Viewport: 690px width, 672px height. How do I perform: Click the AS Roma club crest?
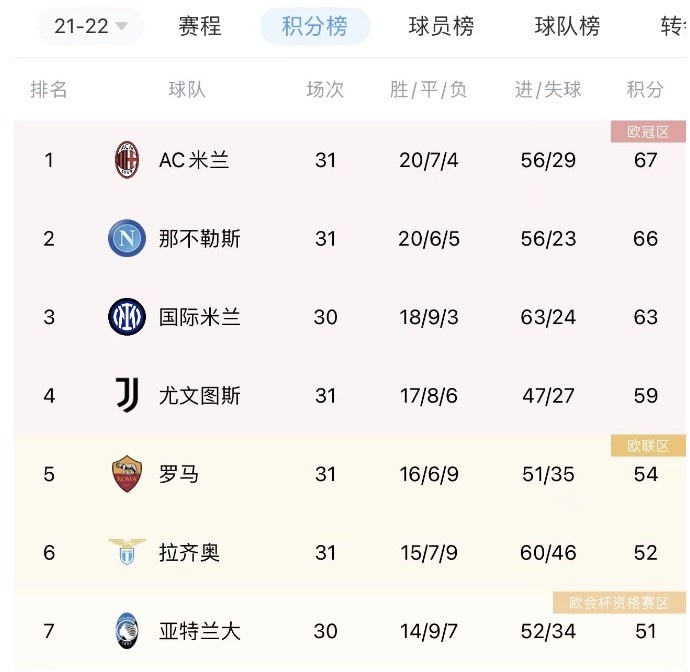(127, 474)
